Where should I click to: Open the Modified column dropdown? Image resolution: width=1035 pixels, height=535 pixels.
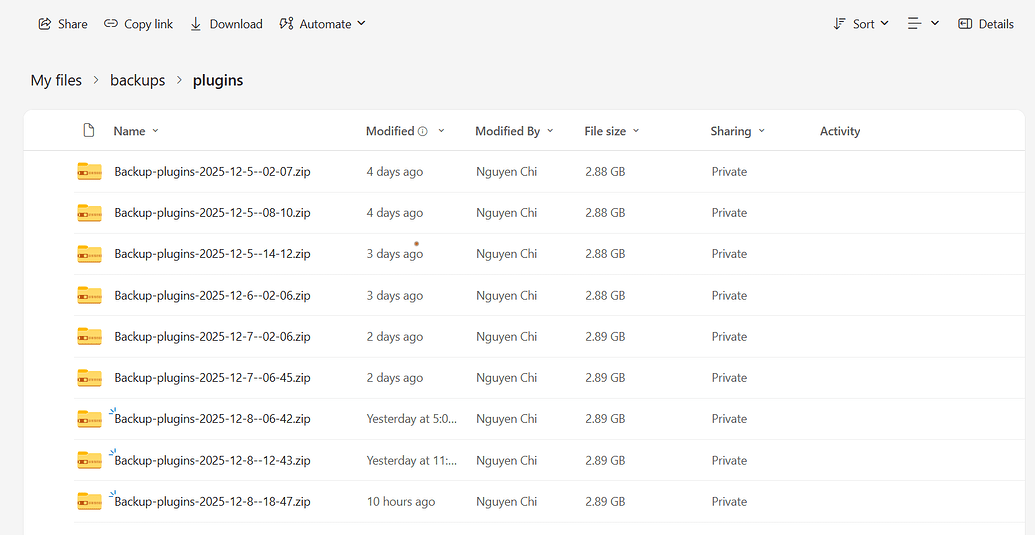[x=442, y=131]
